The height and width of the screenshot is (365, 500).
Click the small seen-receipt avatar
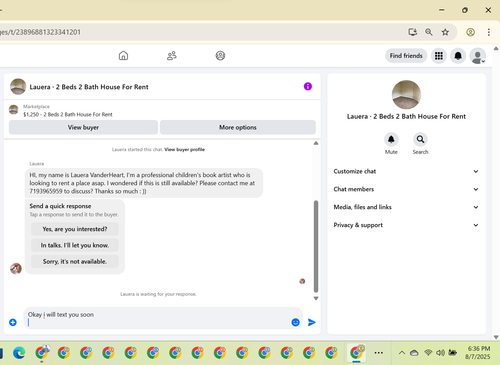302,281
